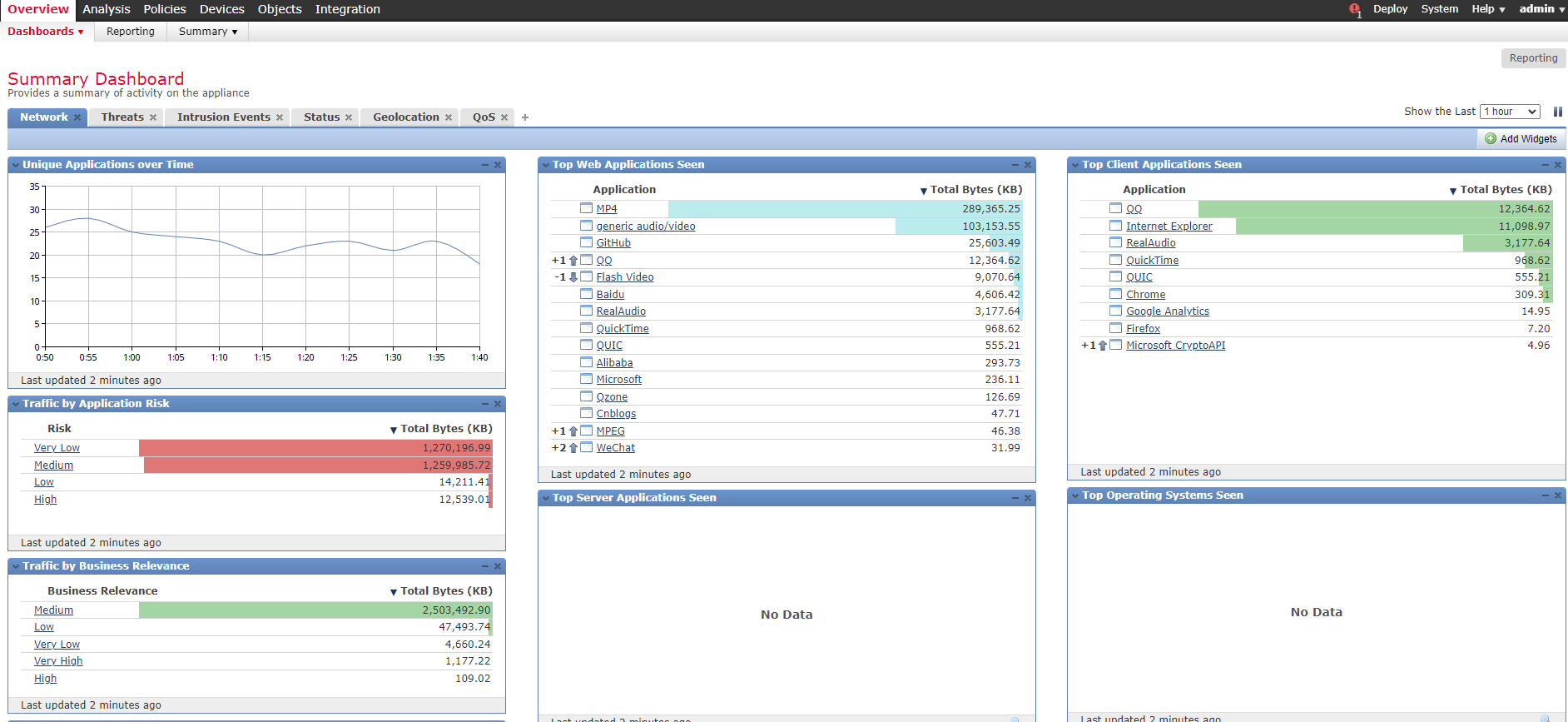The height and width of the screenshot is (722, 1568).
Task: Change the Show the Last time range
Action: 1510,112
